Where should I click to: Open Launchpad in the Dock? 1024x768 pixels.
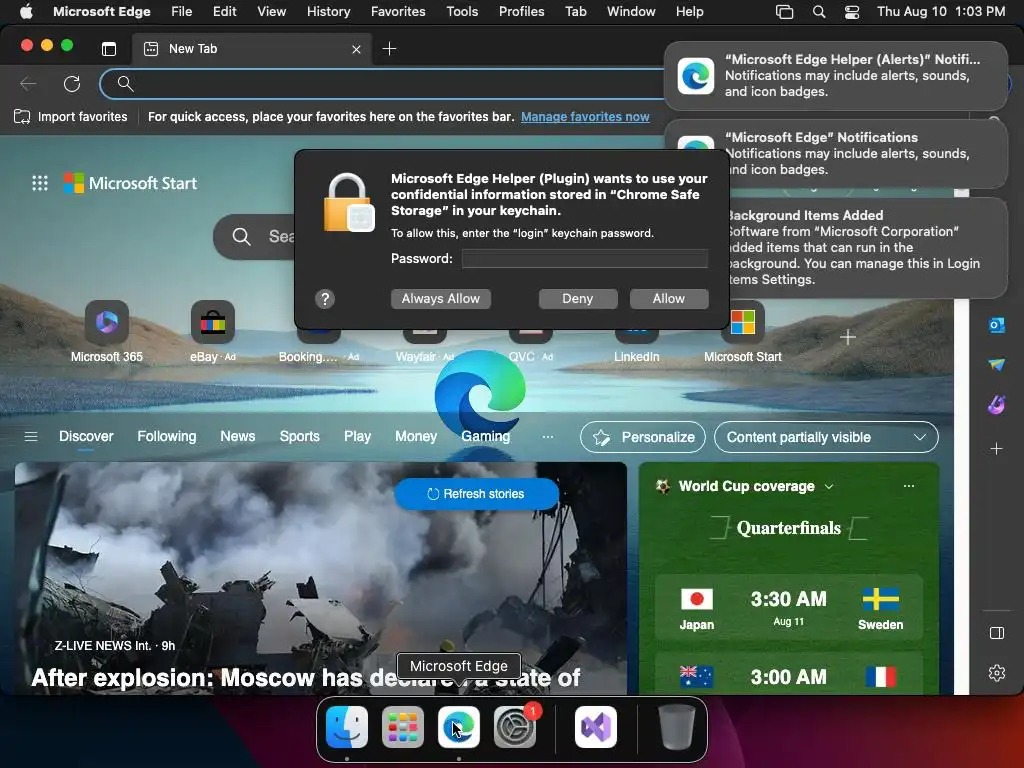click(402, 727)
